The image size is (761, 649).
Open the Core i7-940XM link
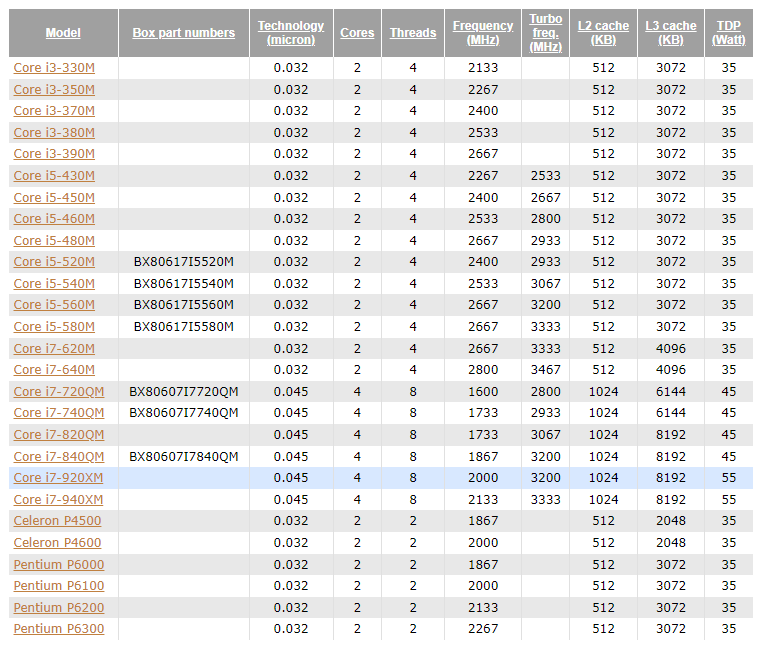(58, 499)
